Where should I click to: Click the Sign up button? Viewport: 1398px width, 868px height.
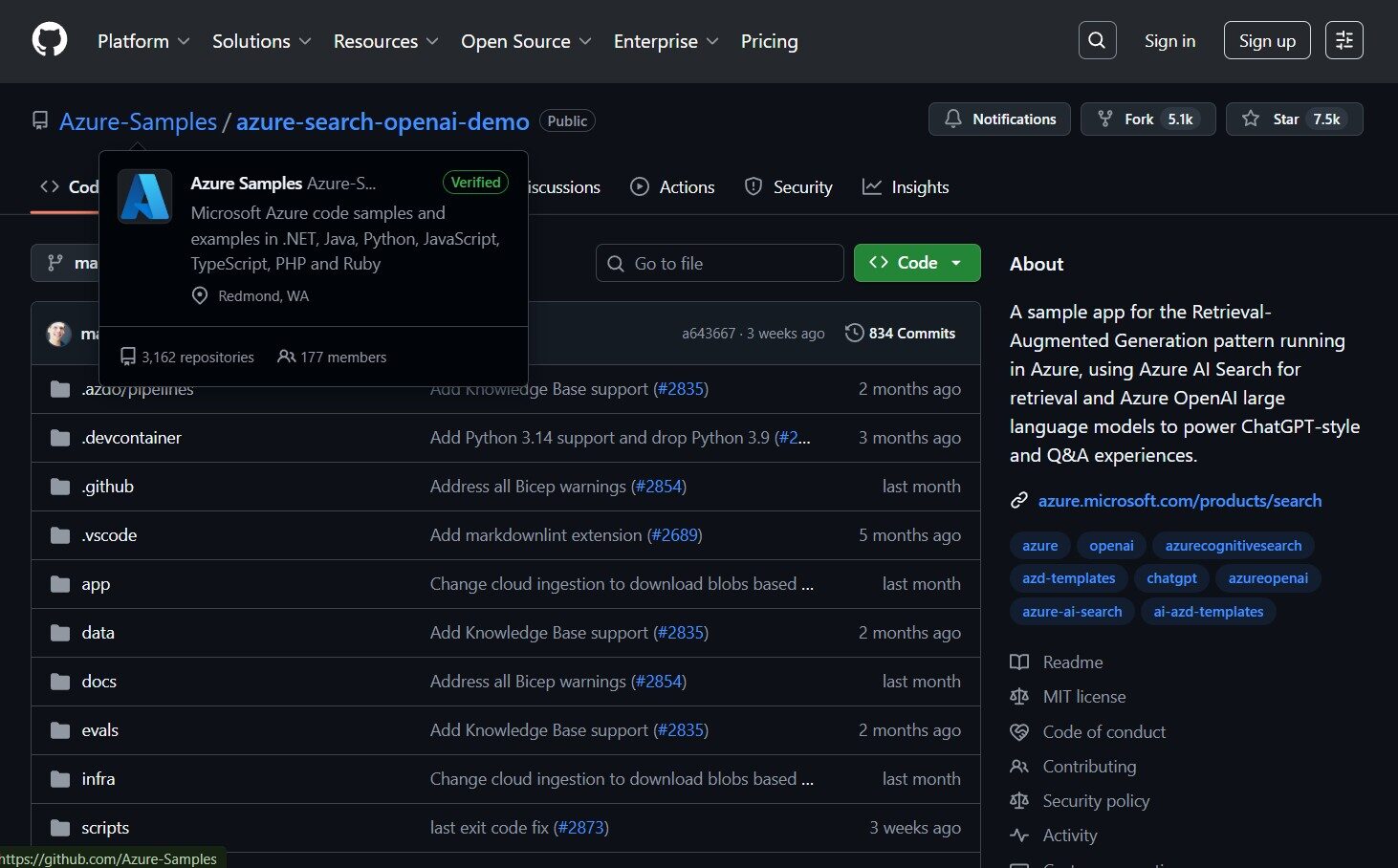click(1266, 41)
